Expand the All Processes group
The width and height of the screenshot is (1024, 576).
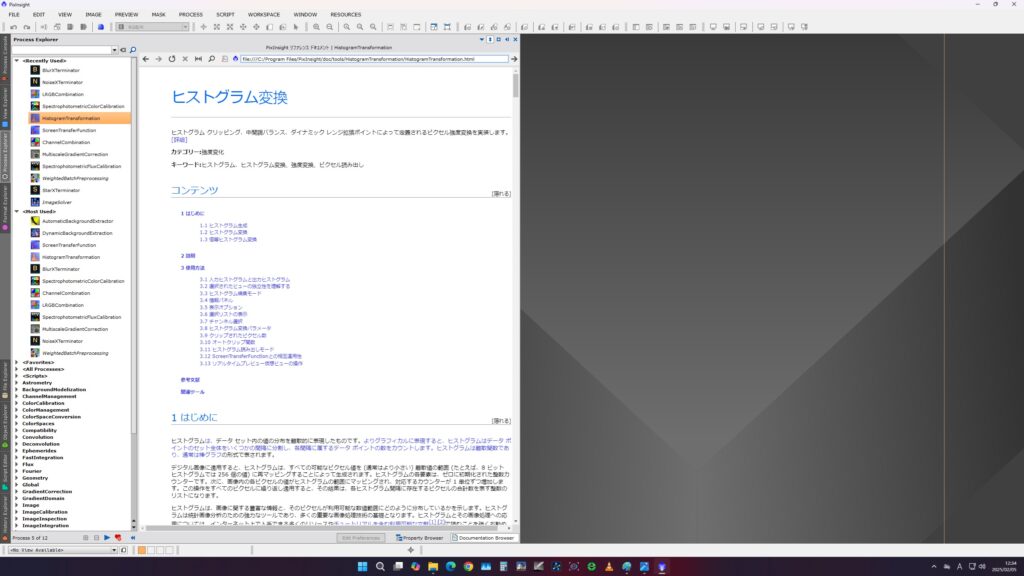(17, 369)
